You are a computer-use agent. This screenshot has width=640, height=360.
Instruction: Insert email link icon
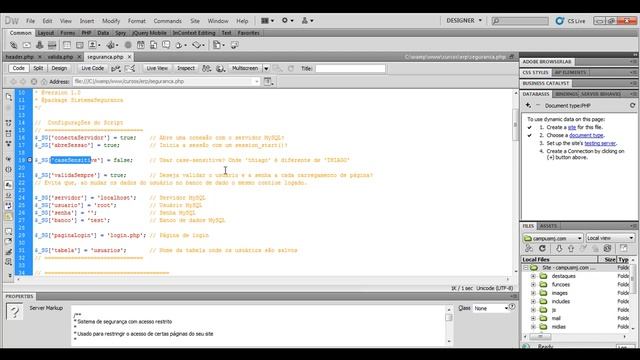click(27, 45)
